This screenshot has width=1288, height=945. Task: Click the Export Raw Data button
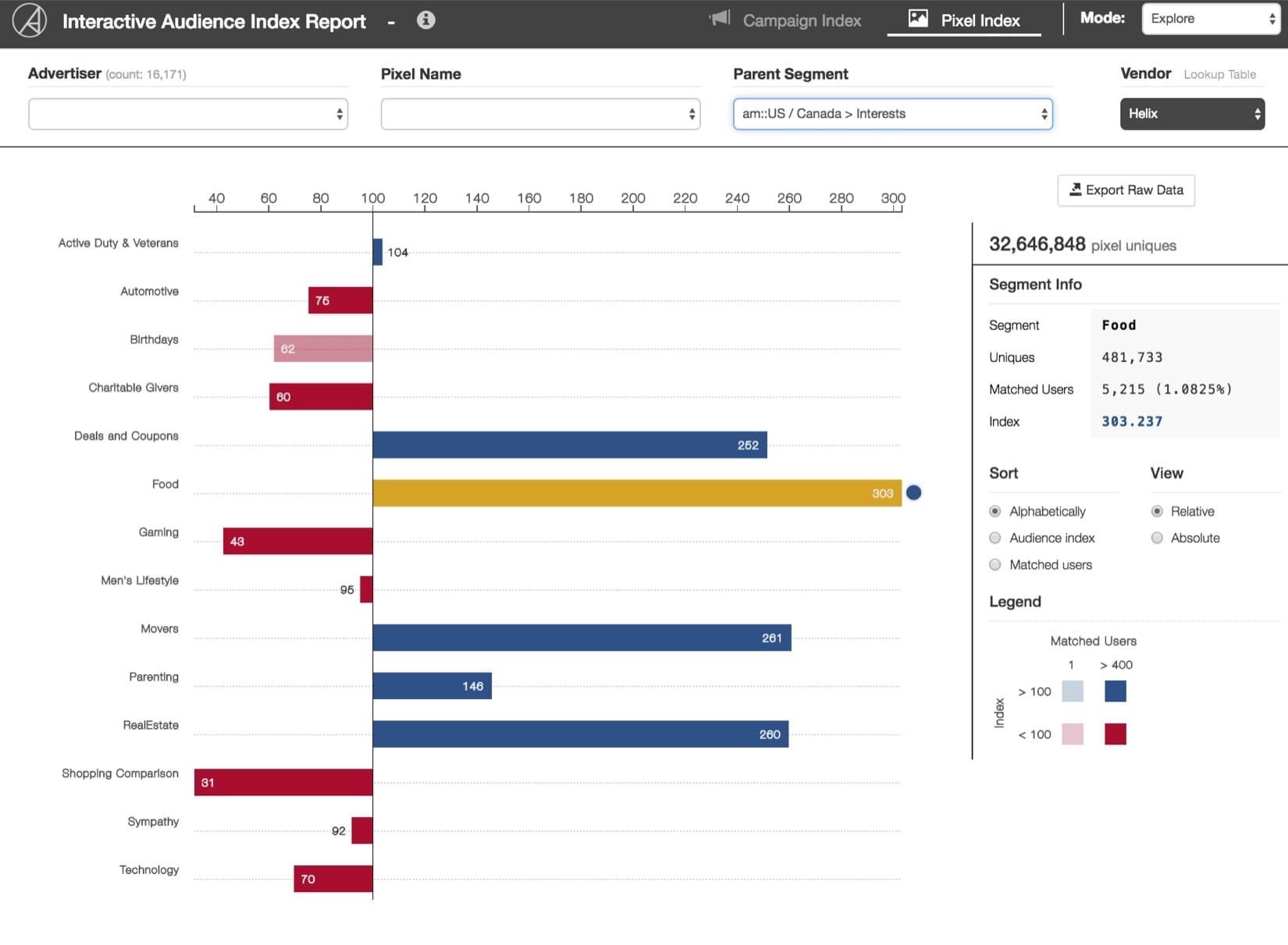click(1126, 190)
